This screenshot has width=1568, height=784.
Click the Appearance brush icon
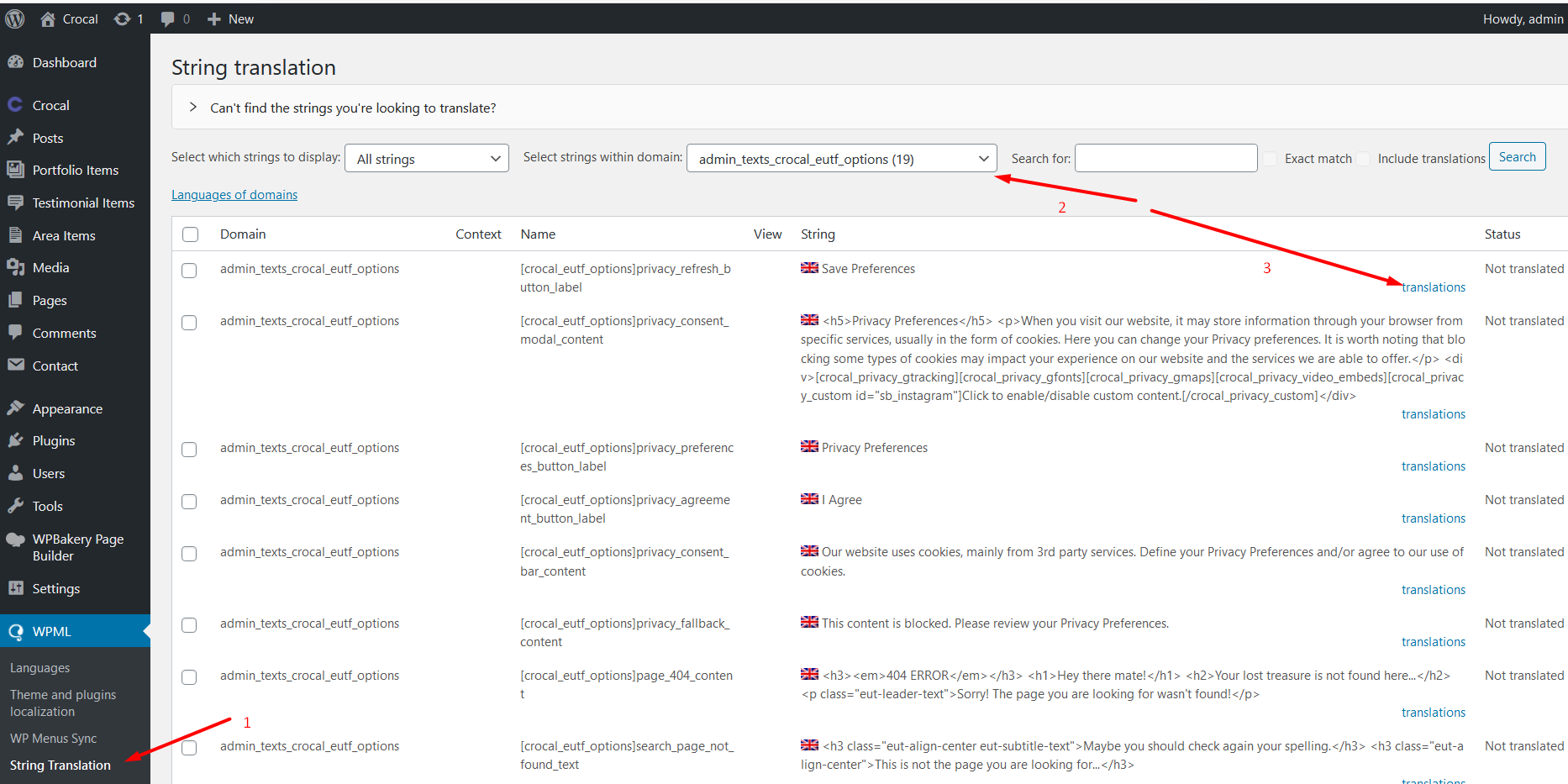click(15, 408)
